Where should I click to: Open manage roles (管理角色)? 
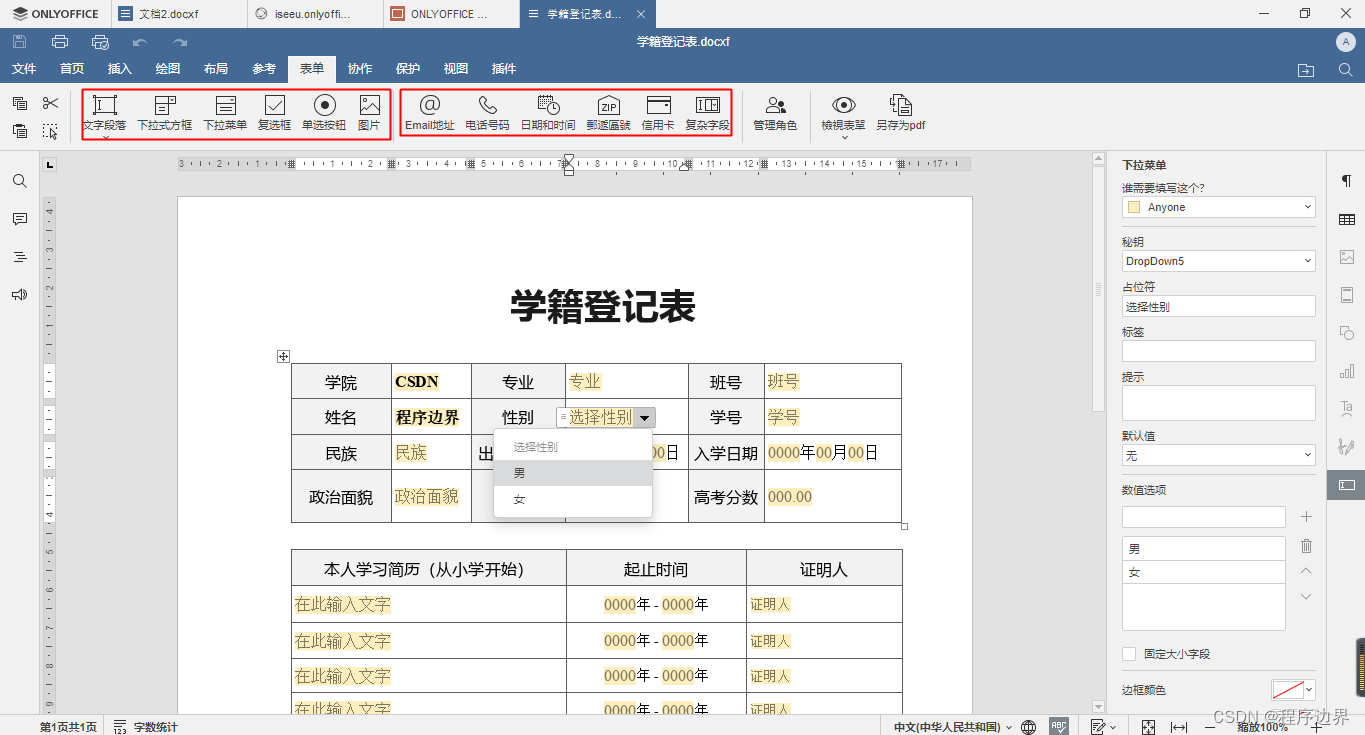775,113
